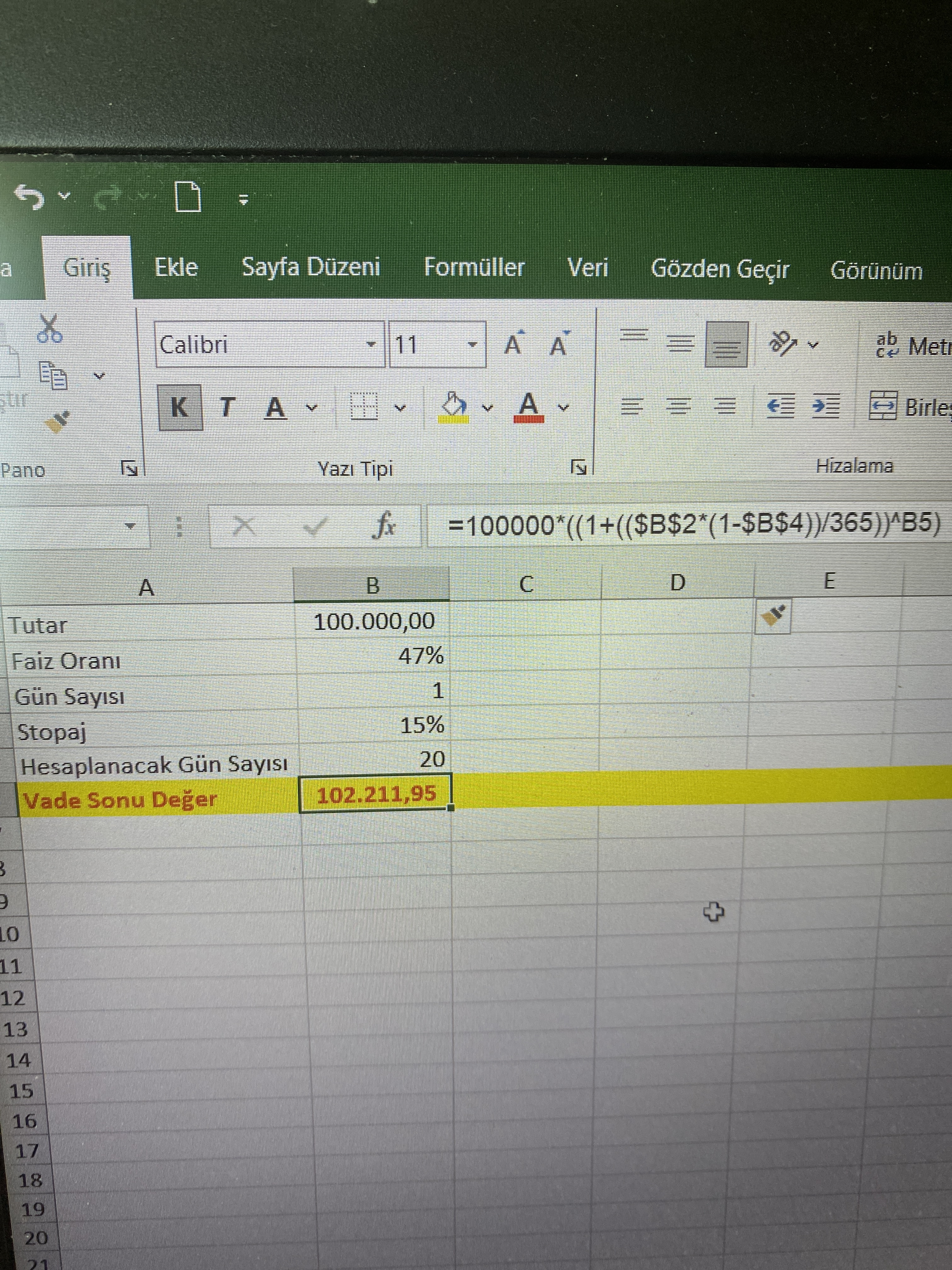Click the Insert Function fx icon
The width and height of the screenshot is (952, 1270).
384,525
